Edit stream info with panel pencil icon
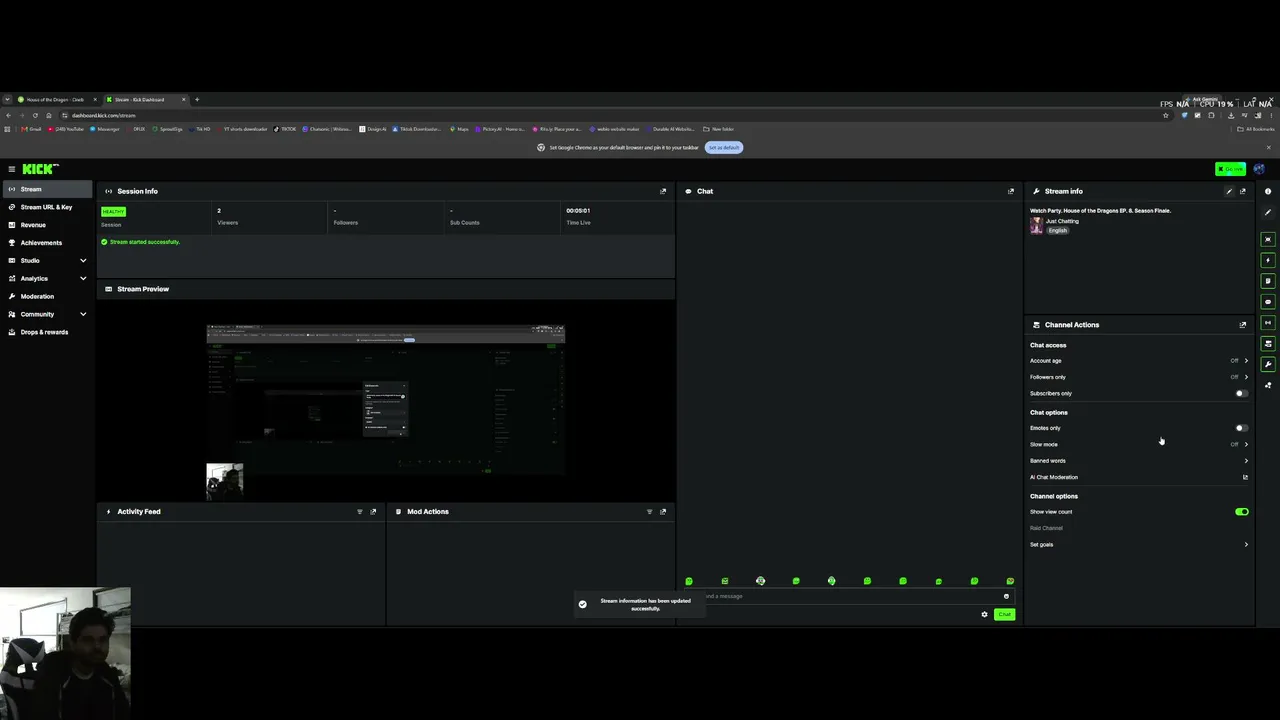Screen dimensions: 1280x720 pyautogui.click(x=1229, y=191)
